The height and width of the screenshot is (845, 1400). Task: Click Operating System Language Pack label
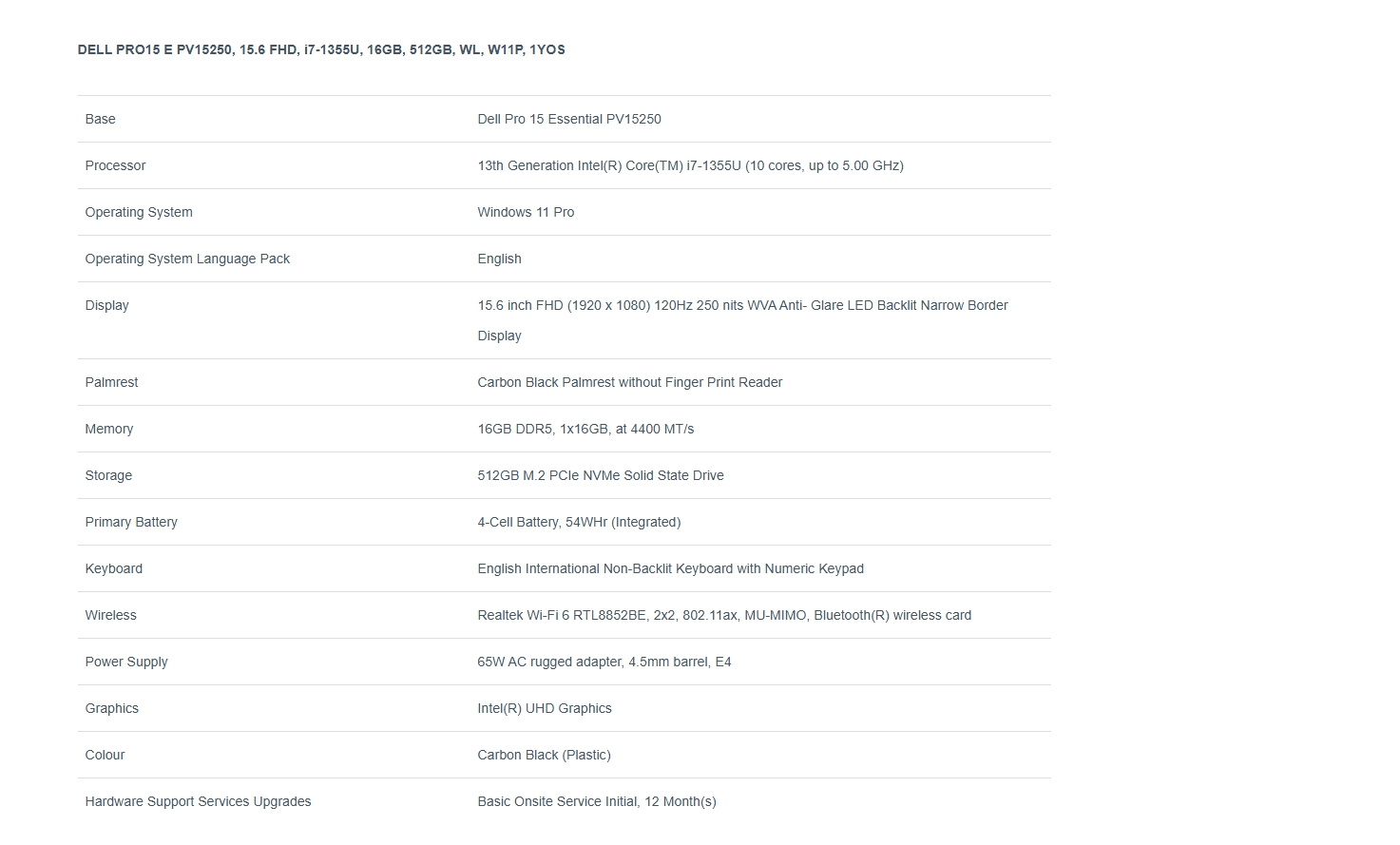pos(187,259)
